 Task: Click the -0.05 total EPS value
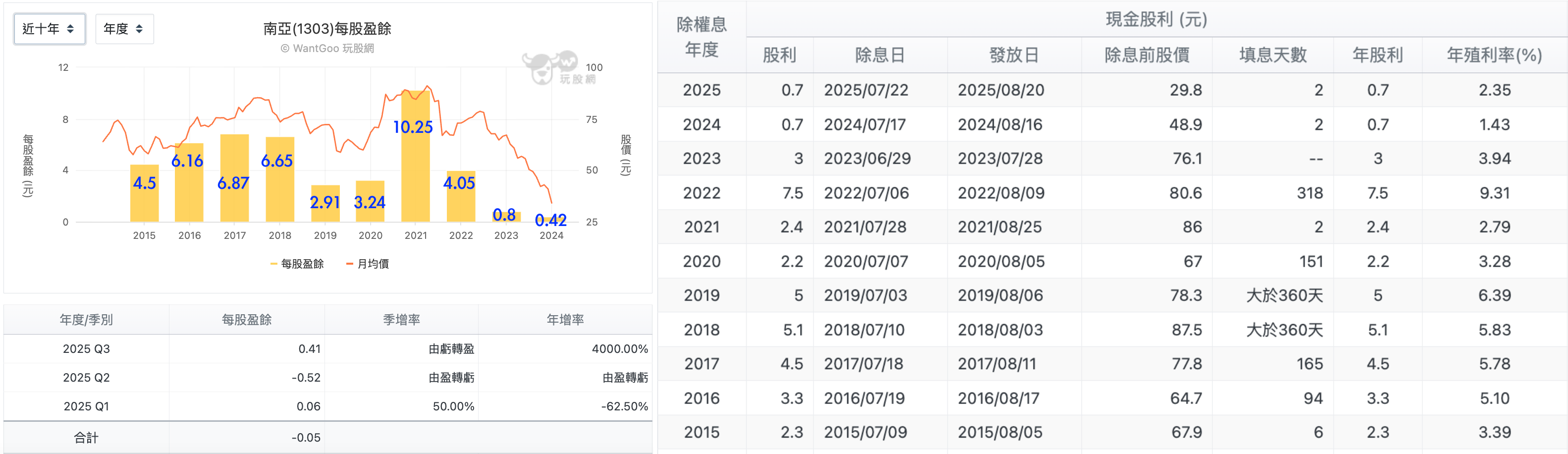click(x=306, y=438)
